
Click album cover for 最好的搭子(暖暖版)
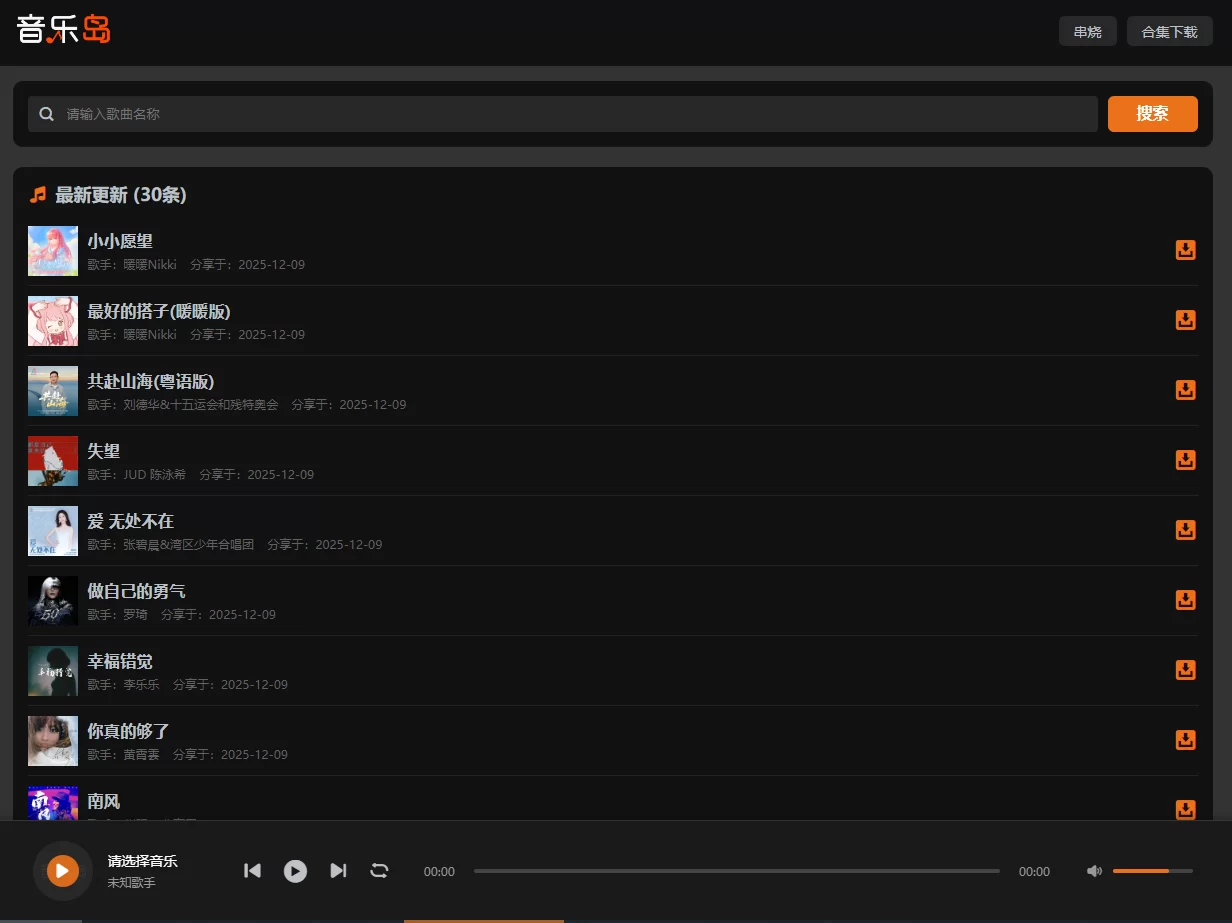(x=53, y=321)
